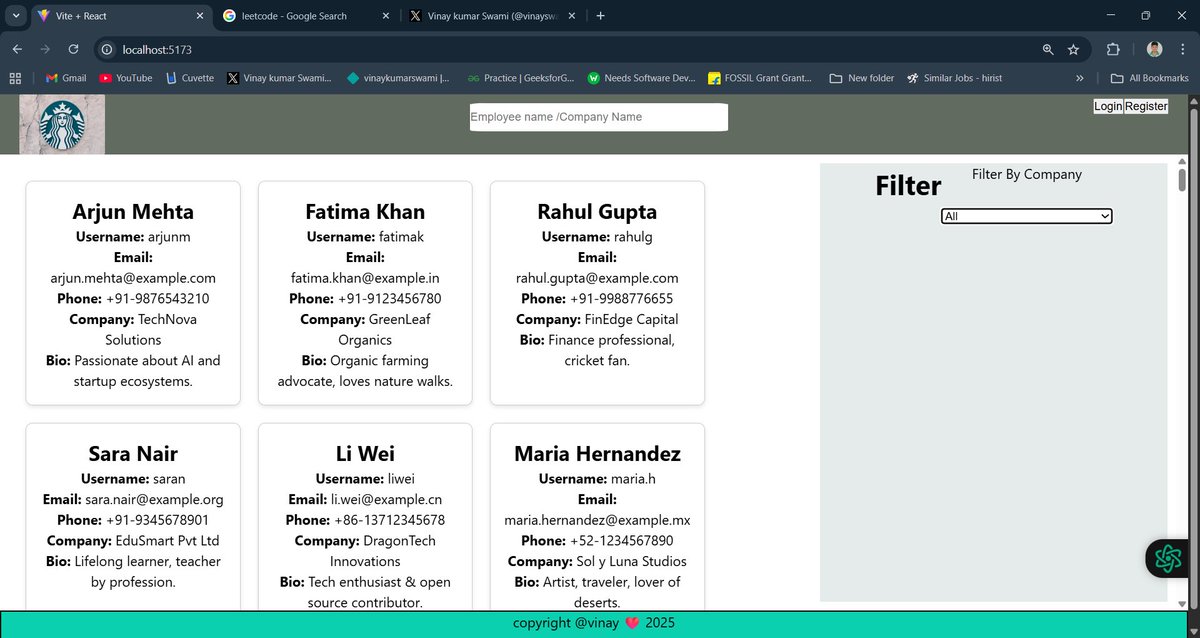This screenshot has width=1200, height=638.
Task: Switch to the Vinay kumar Swami X tab
Action: [494, 16]
